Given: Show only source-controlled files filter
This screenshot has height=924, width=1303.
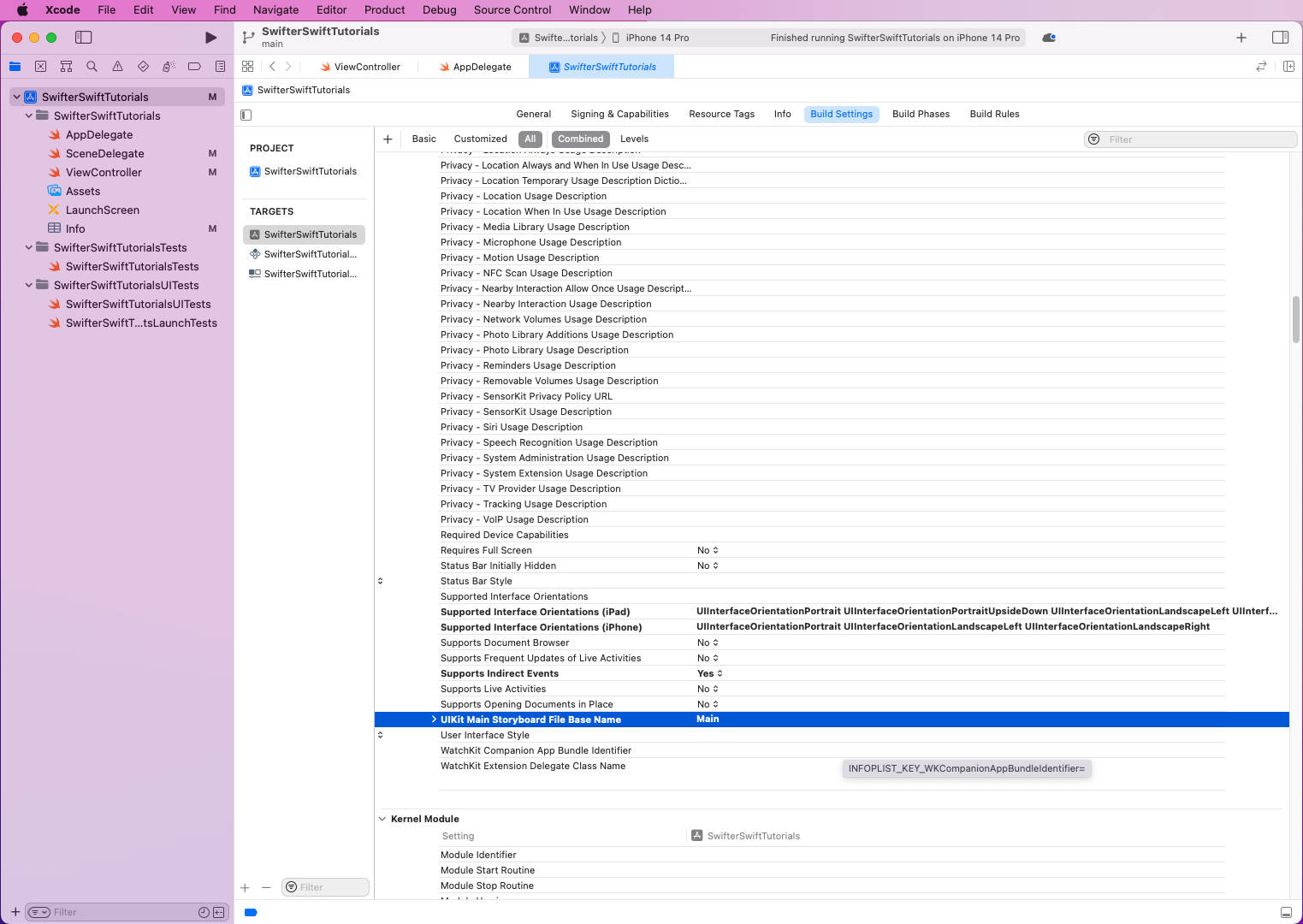Looking at the screenshot, I should [x=219, y=912].
